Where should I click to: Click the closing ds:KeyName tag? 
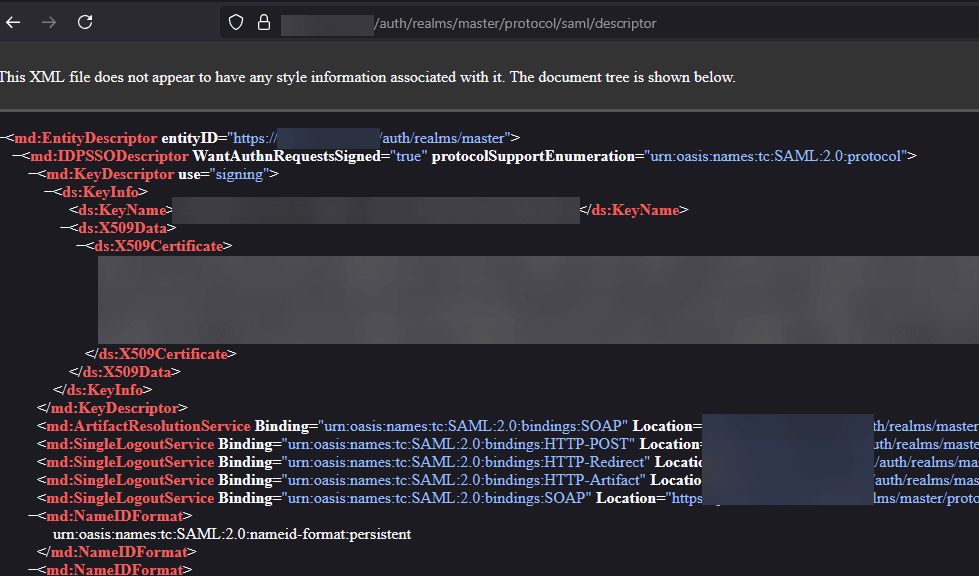(x=634, y=210)
